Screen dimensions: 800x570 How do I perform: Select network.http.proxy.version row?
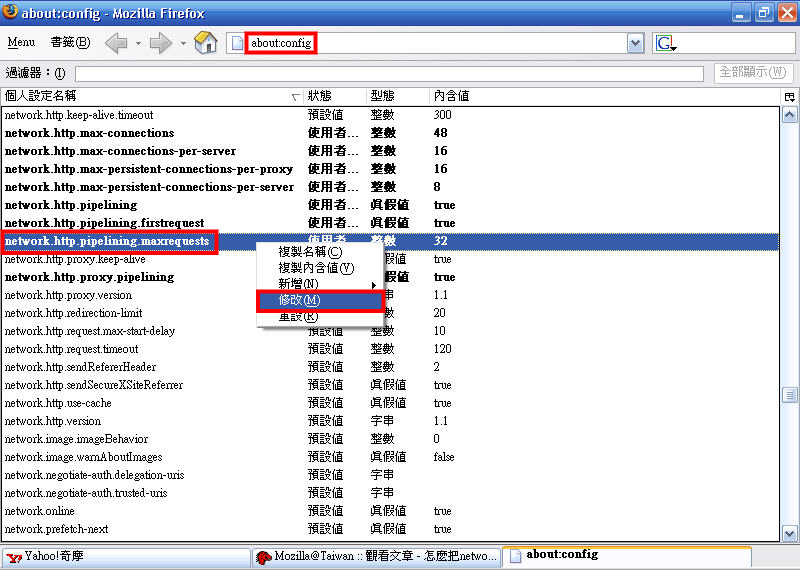point(390,295)
